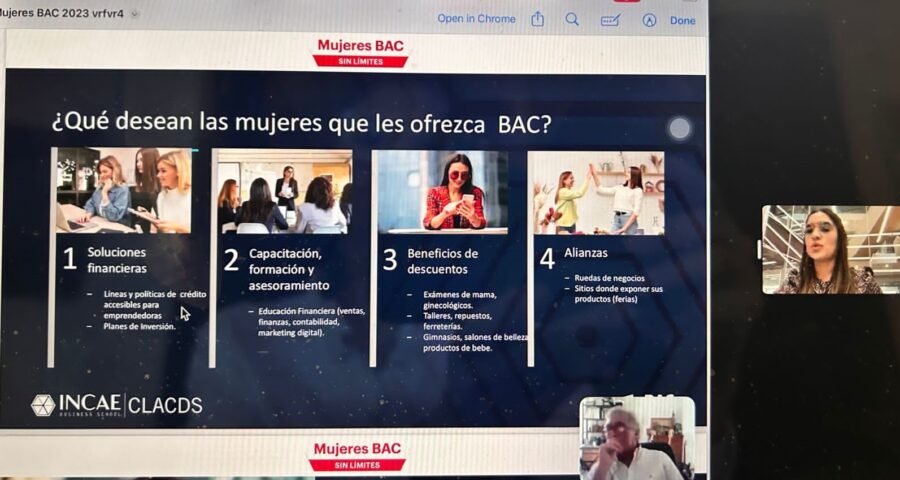
Task: Click the Capacitación meeting photo
Action: point(285,191)
